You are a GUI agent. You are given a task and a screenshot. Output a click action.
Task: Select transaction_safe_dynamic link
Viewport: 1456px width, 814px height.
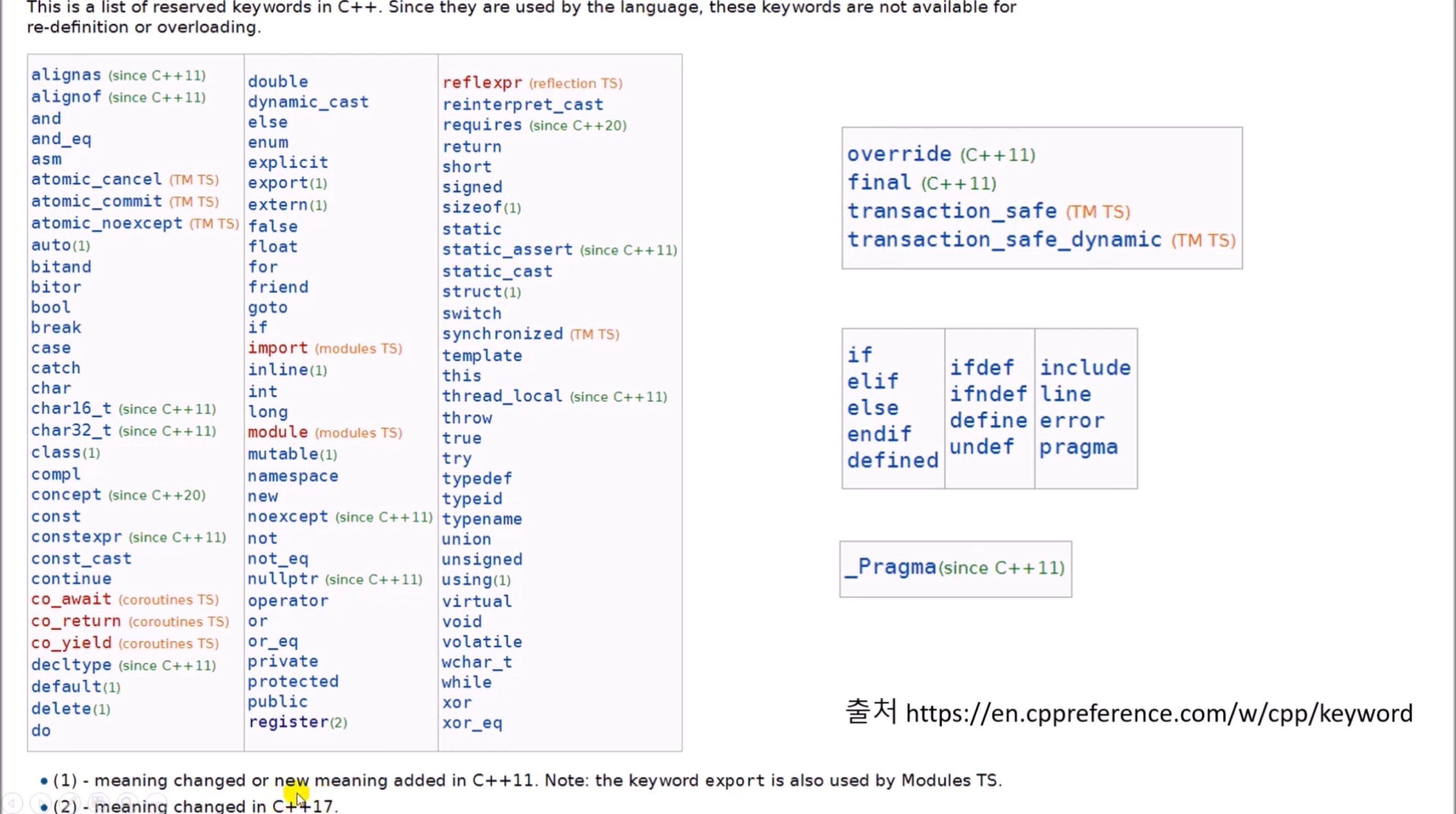click(x=1004, y=240)
